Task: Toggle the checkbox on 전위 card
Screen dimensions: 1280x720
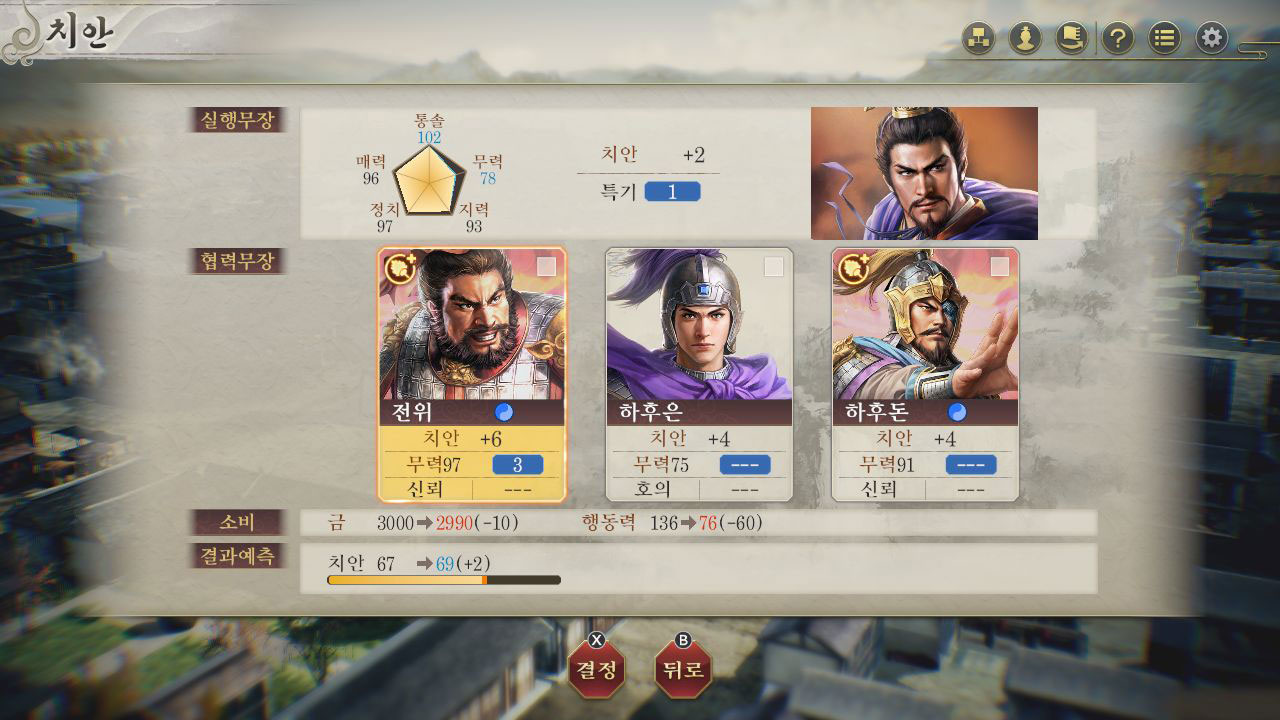Action: [x=546, y=266]
